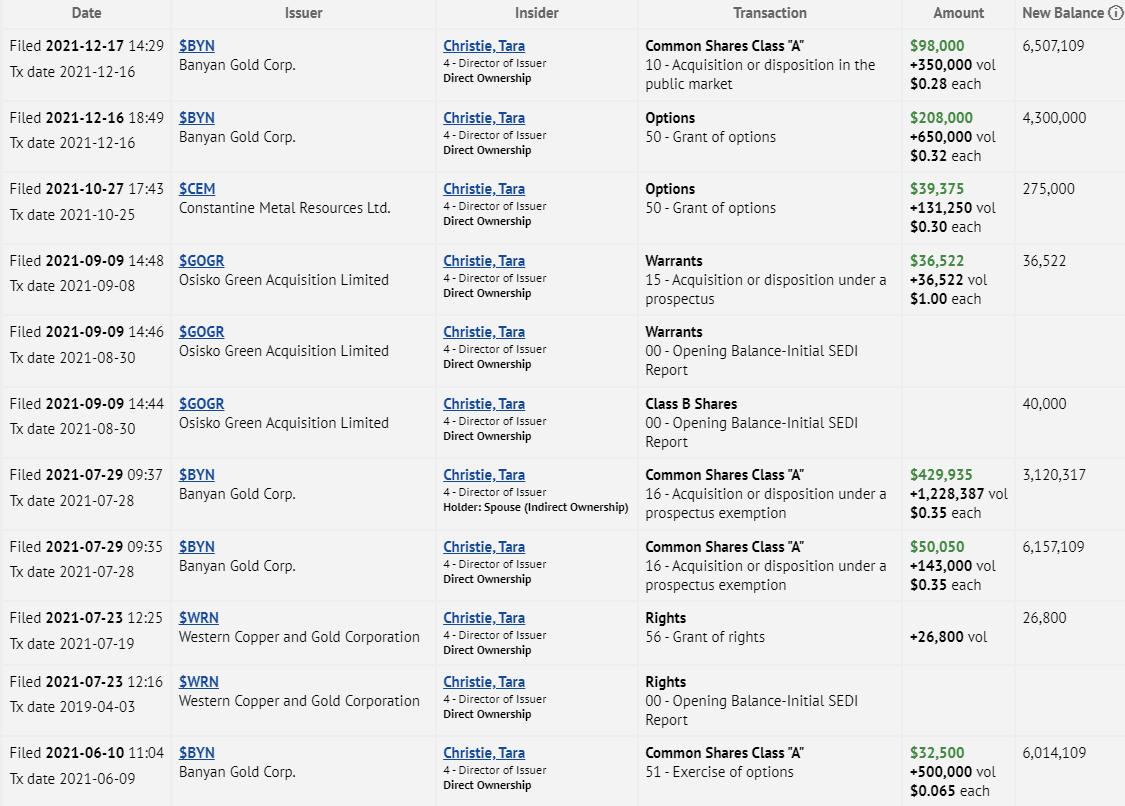Open $GOGR ticker in row filed 14:44

202,403
